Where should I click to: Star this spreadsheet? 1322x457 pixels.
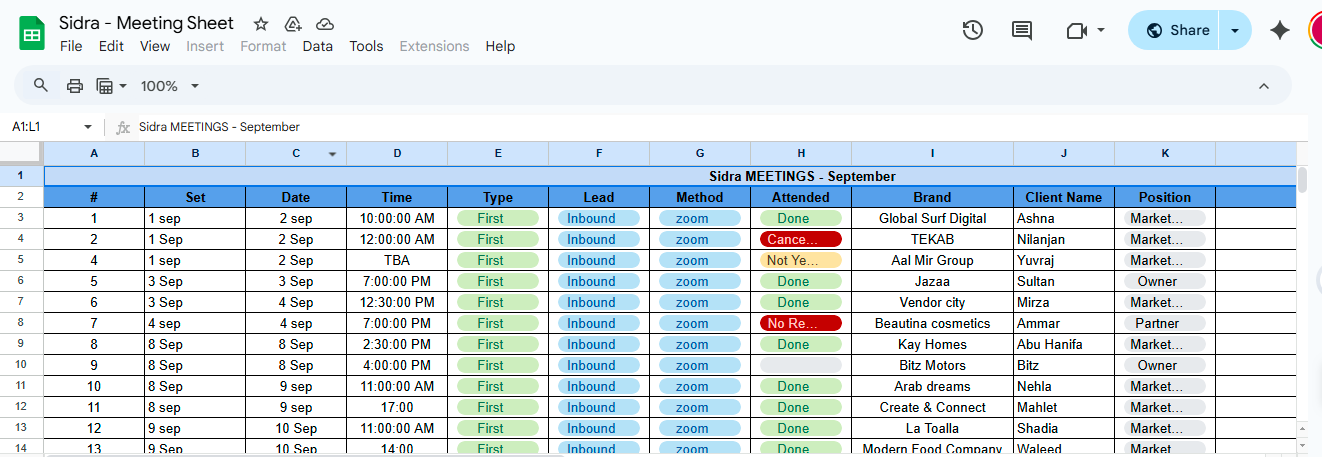(261, 24)
